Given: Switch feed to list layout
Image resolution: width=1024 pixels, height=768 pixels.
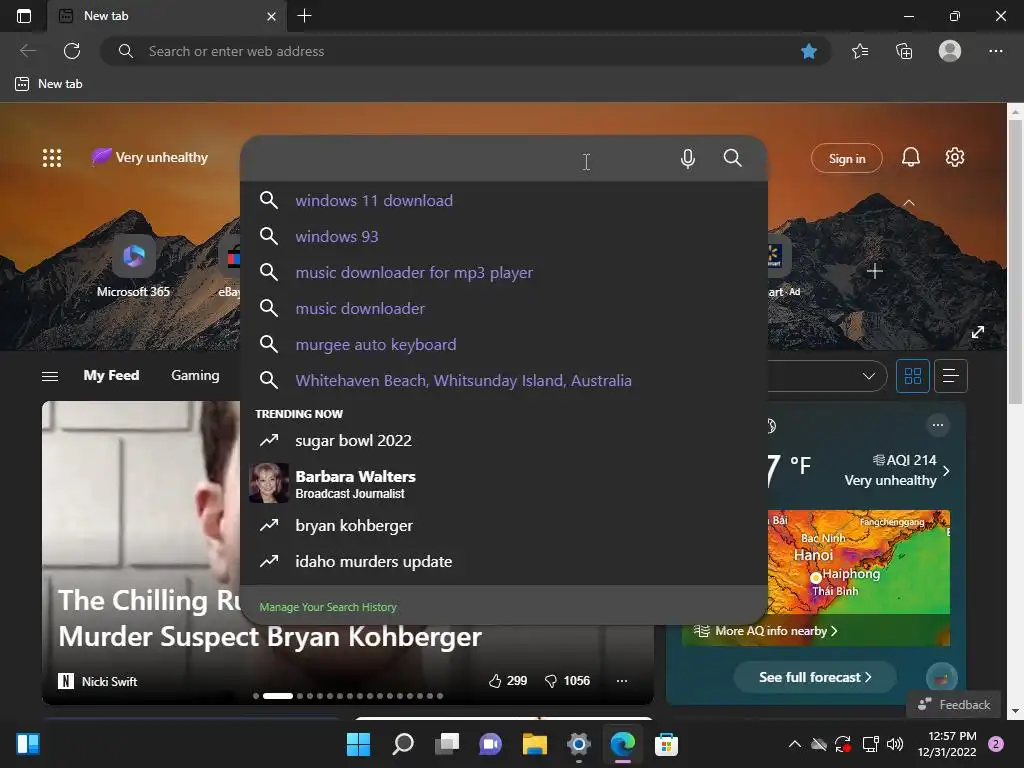Looking at the screenshot, I should coord(951,376).
